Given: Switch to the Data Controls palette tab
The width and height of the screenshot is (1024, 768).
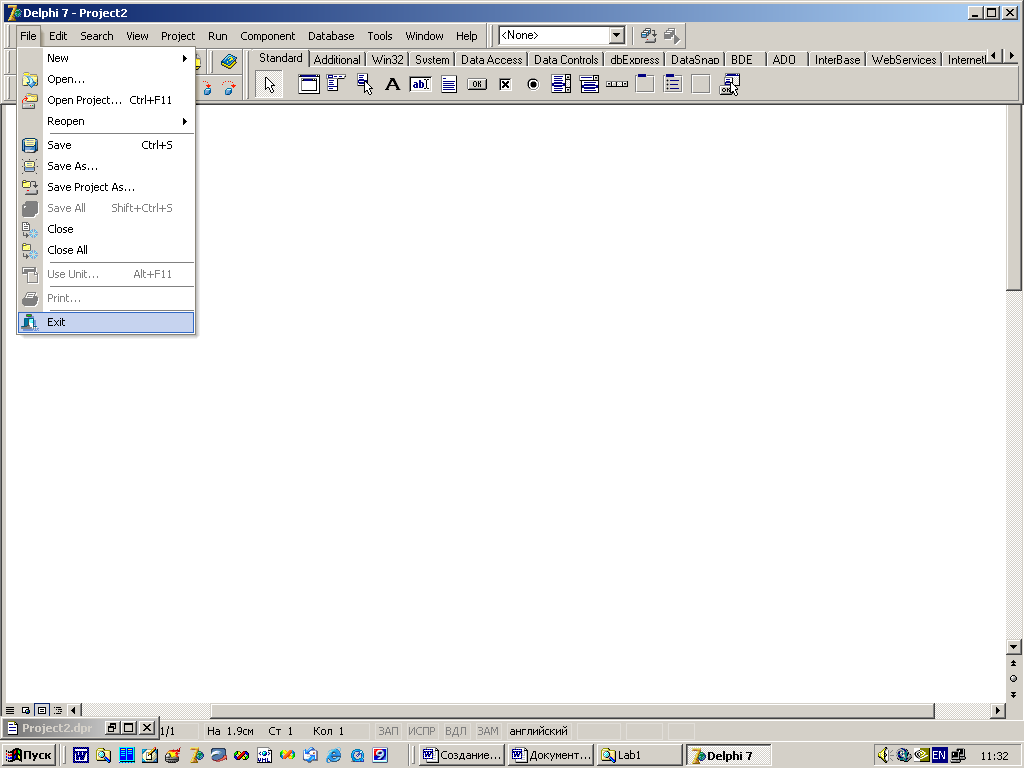Looking at the screenshot, I should pyautogui.click(x=566, y=59).
